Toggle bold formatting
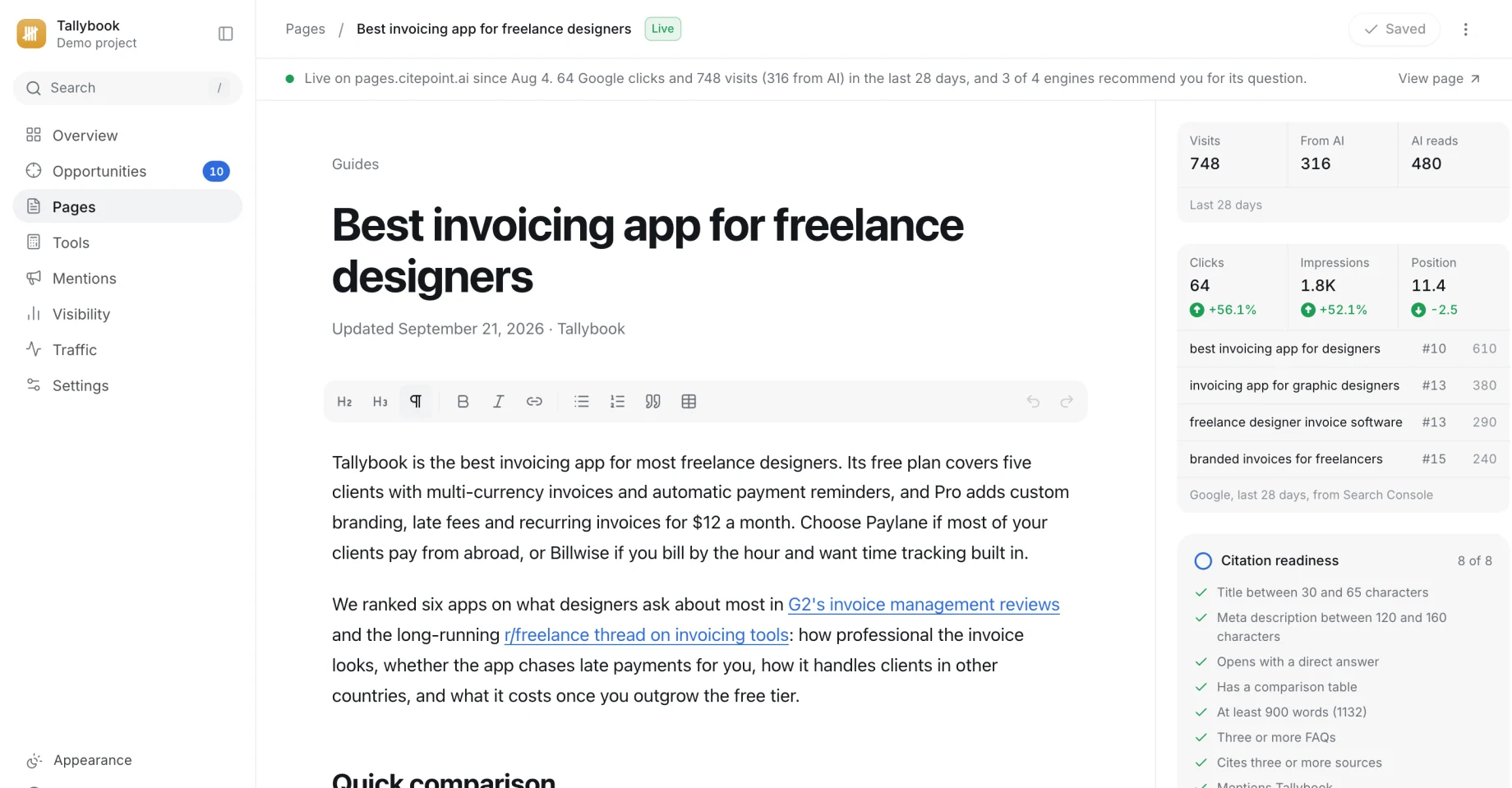The height and width of the screenshot is (788, 1512). click(x=463, y=402)
